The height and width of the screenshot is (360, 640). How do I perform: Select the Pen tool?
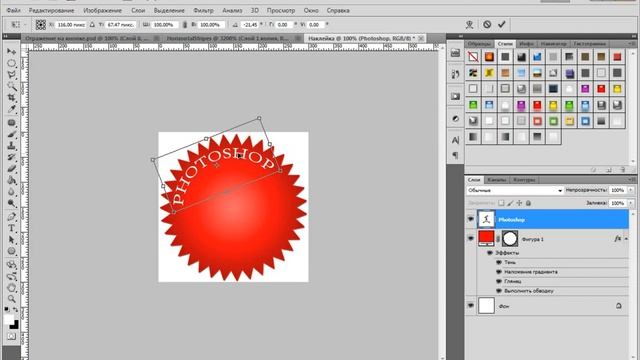click(11, 217)
